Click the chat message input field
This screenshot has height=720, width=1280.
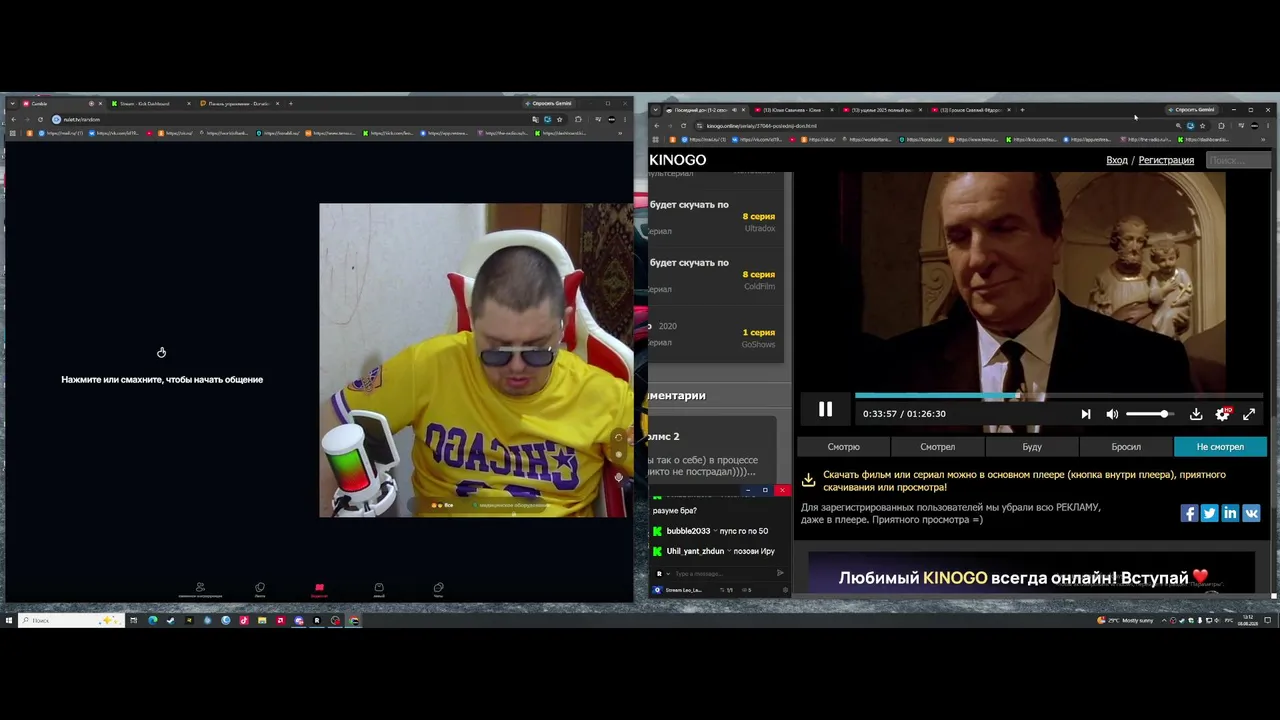(x=724, y=574)
